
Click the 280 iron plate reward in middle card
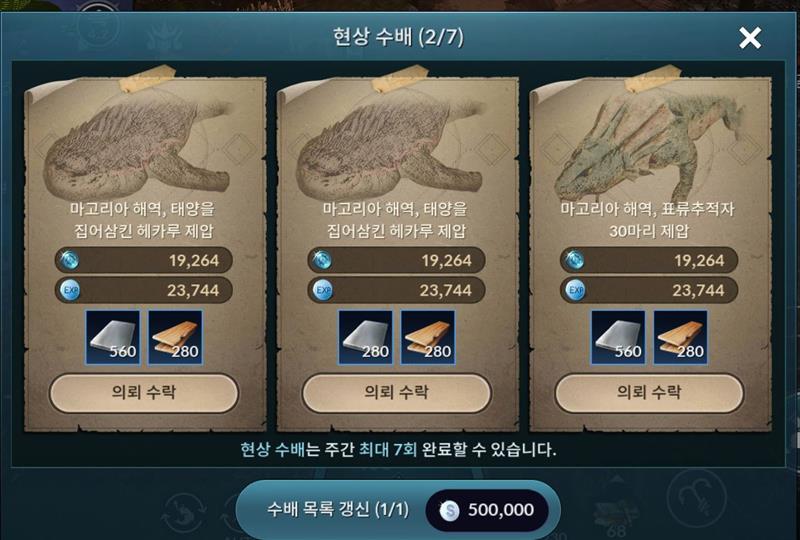365,337
